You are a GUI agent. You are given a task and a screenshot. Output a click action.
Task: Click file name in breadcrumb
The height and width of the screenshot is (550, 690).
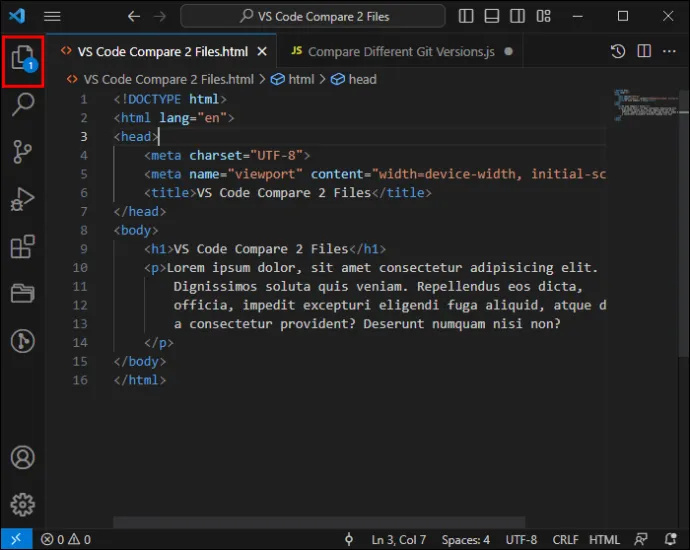(x=169, y=80)
